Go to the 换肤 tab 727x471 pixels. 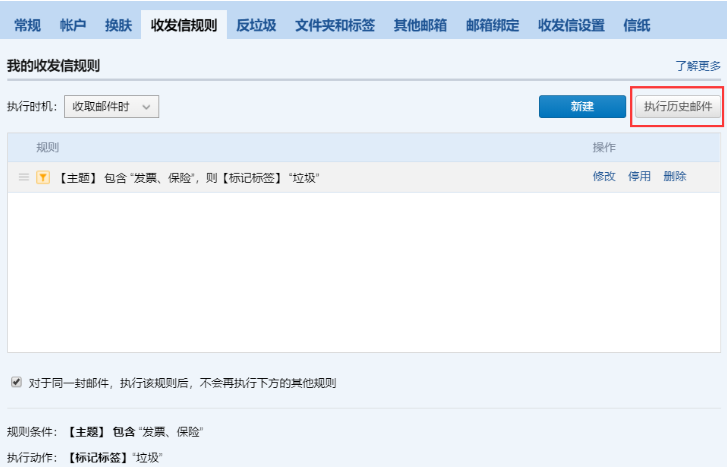coord(118,25)
